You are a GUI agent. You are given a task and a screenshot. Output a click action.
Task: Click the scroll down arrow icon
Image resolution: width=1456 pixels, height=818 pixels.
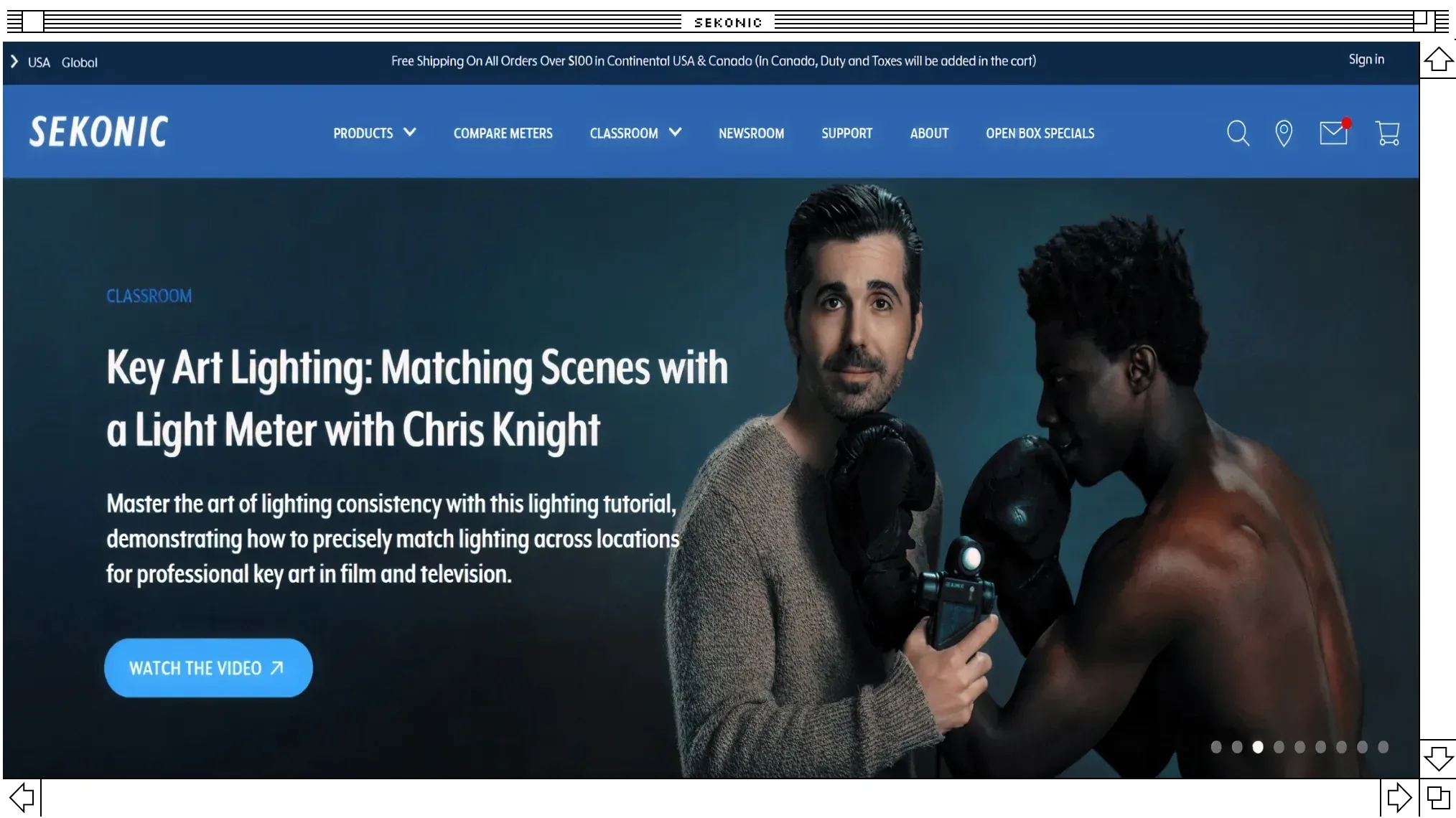[x=1438, y=758]
